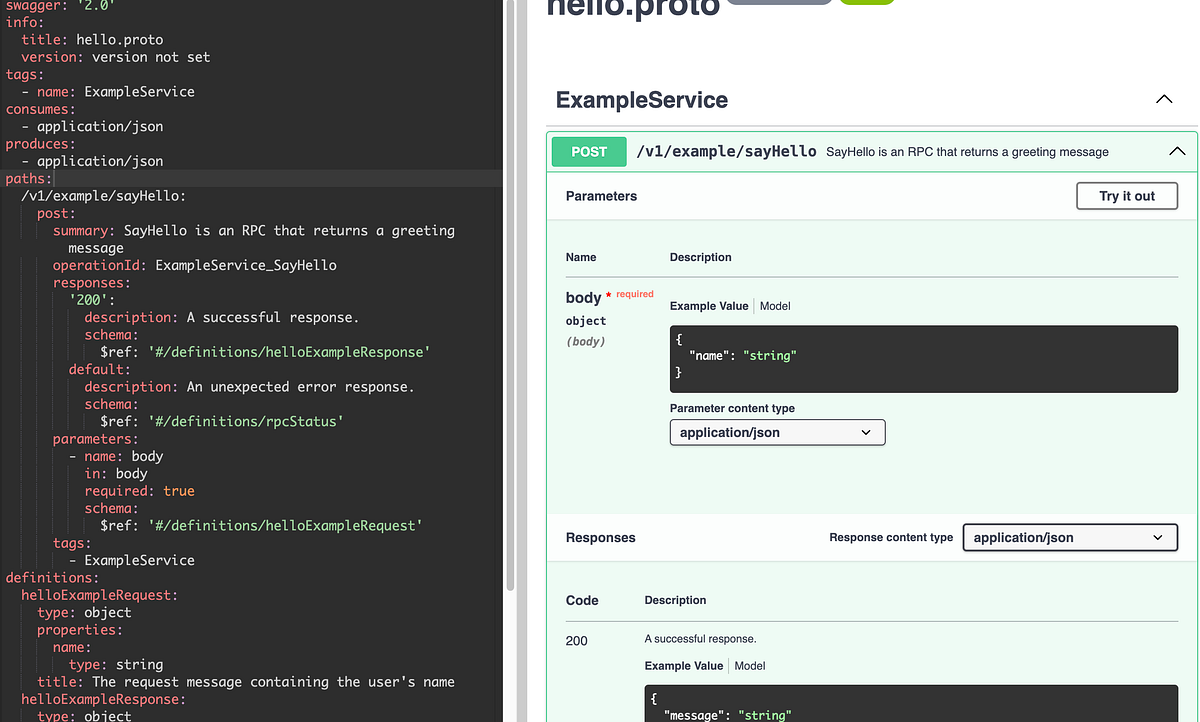Click the POST method badge

click(x=588, y=151)
